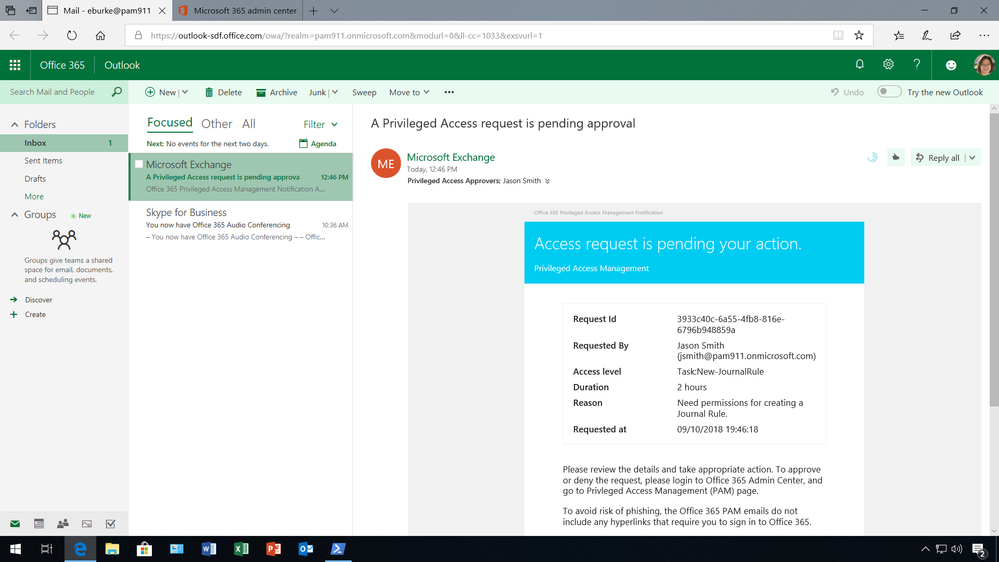Open PowerShell from the taskbar

point(338,549)
